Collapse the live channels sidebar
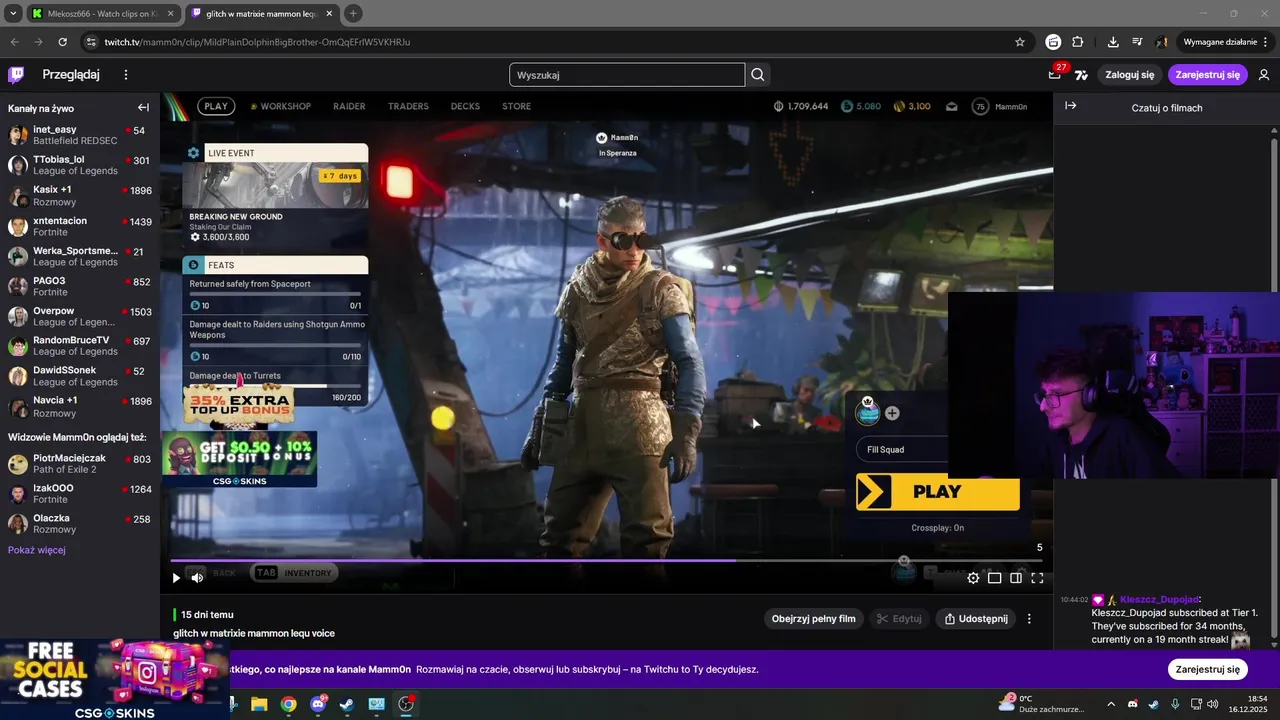 tap(143, 108)
